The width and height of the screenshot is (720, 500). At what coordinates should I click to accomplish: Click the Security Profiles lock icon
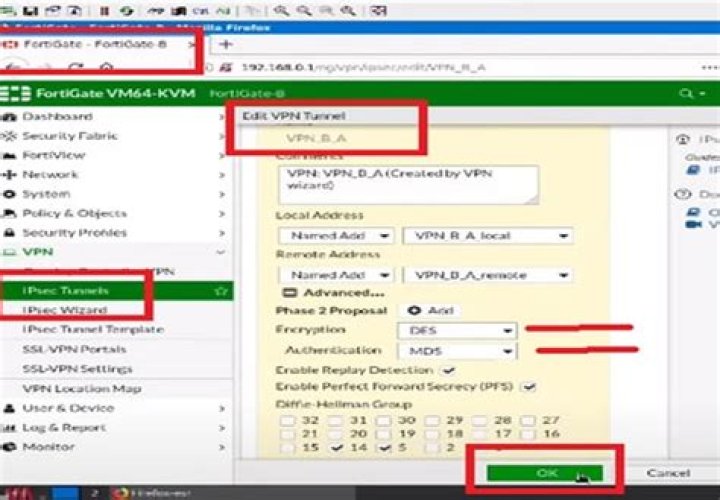click(8, 233)
